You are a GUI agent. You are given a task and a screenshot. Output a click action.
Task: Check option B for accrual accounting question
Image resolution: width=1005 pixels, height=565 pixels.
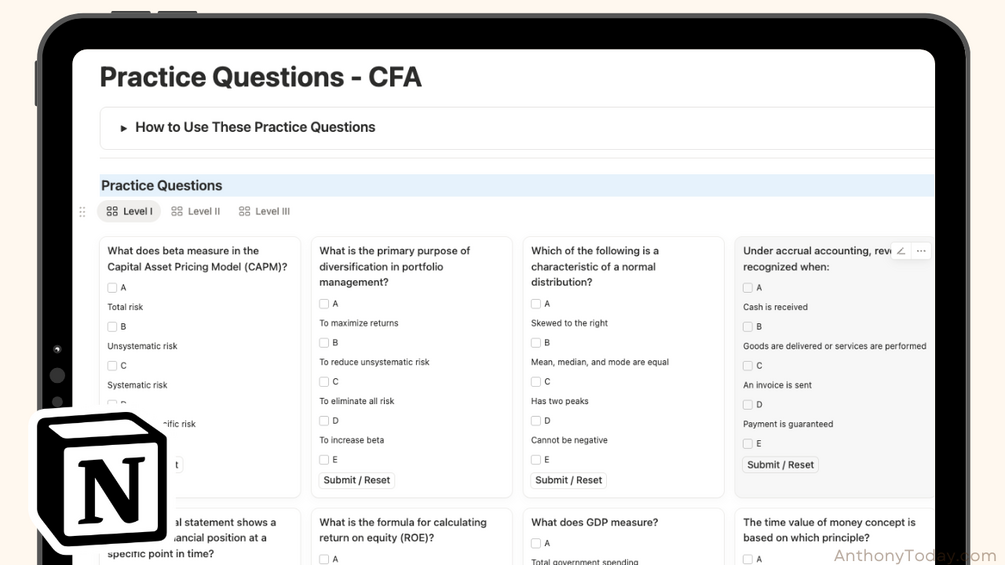(748, 327)
